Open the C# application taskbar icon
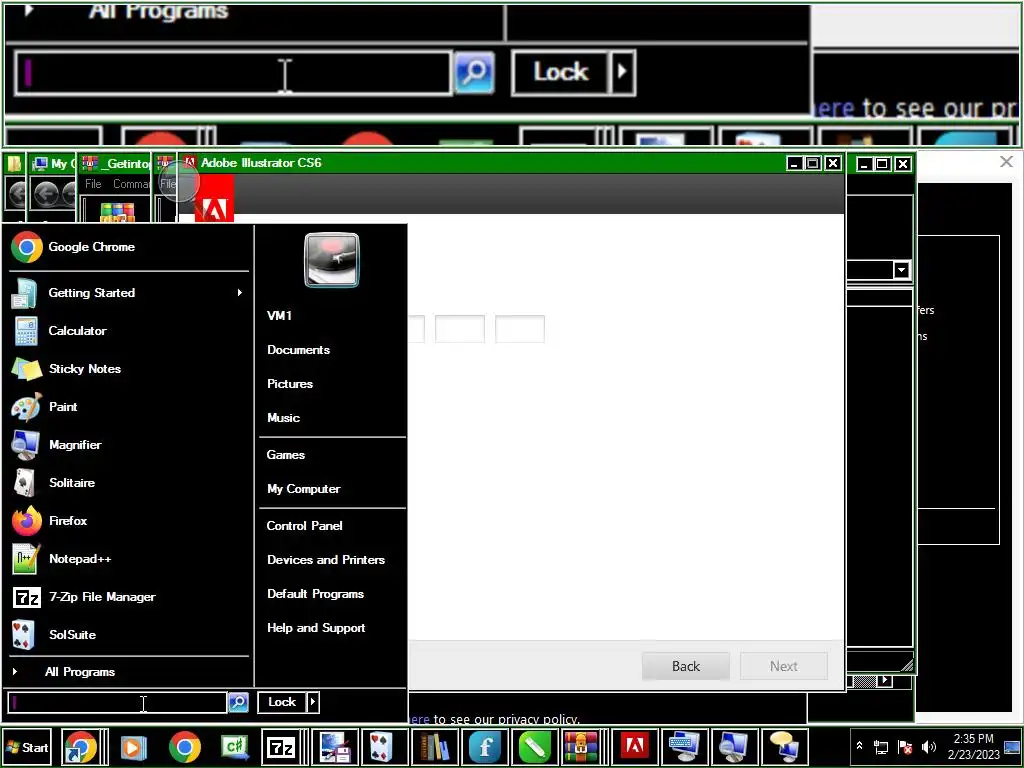 235,747
